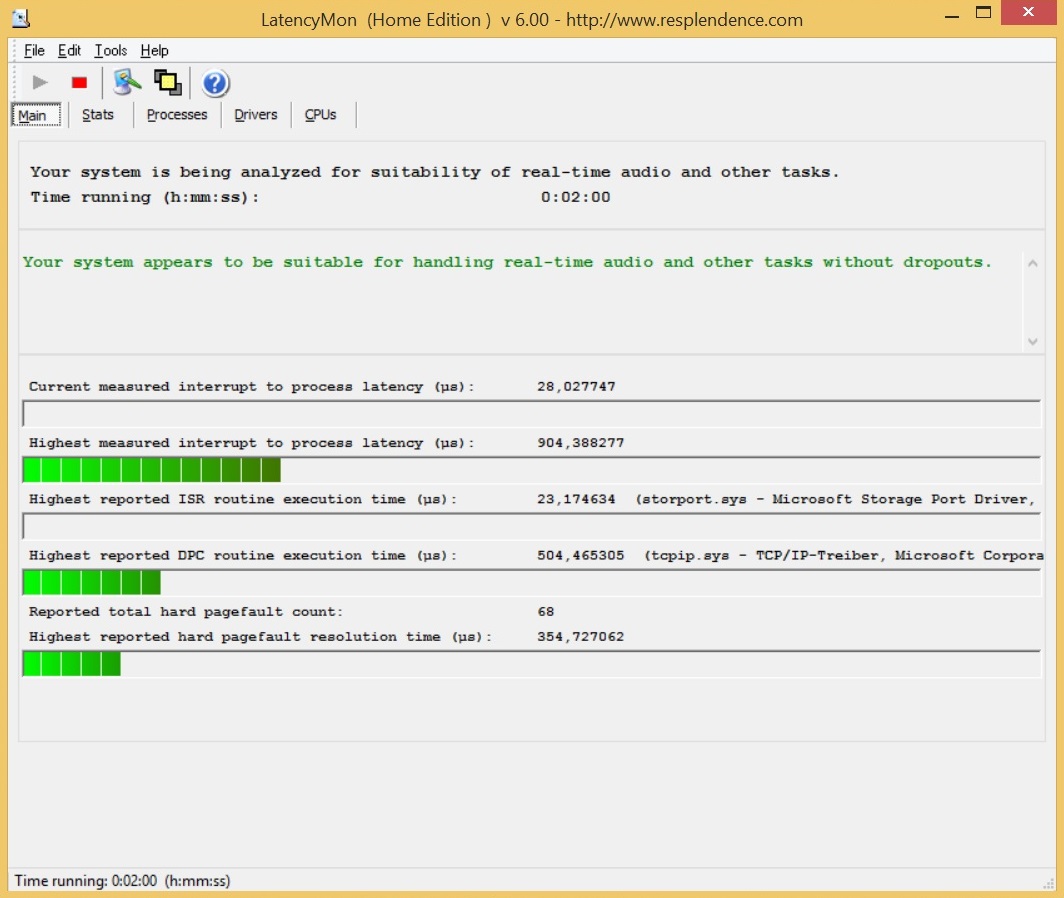The image size is (1064, 898).
Task: Open the Edit menu
Action: tap(69, 50)
